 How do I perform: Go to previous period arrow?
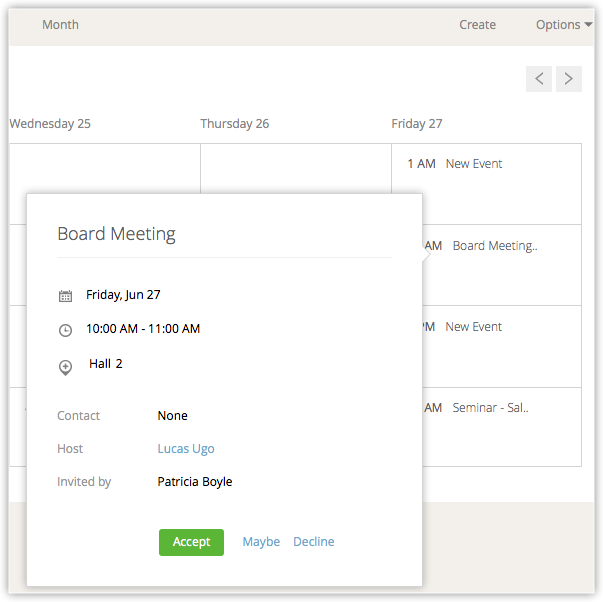(x=539, y=79)
